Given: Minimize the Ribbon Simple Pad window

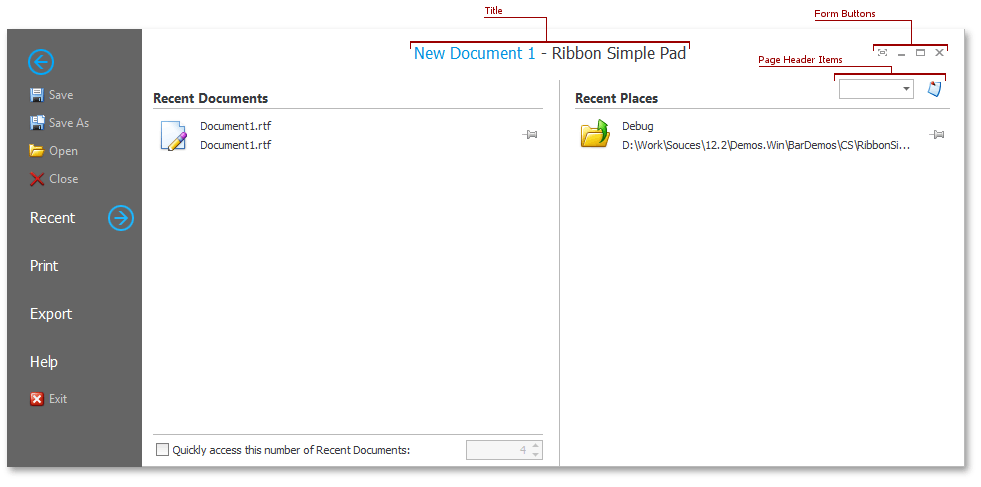Looking at the screenshot, I should point(902,53).
